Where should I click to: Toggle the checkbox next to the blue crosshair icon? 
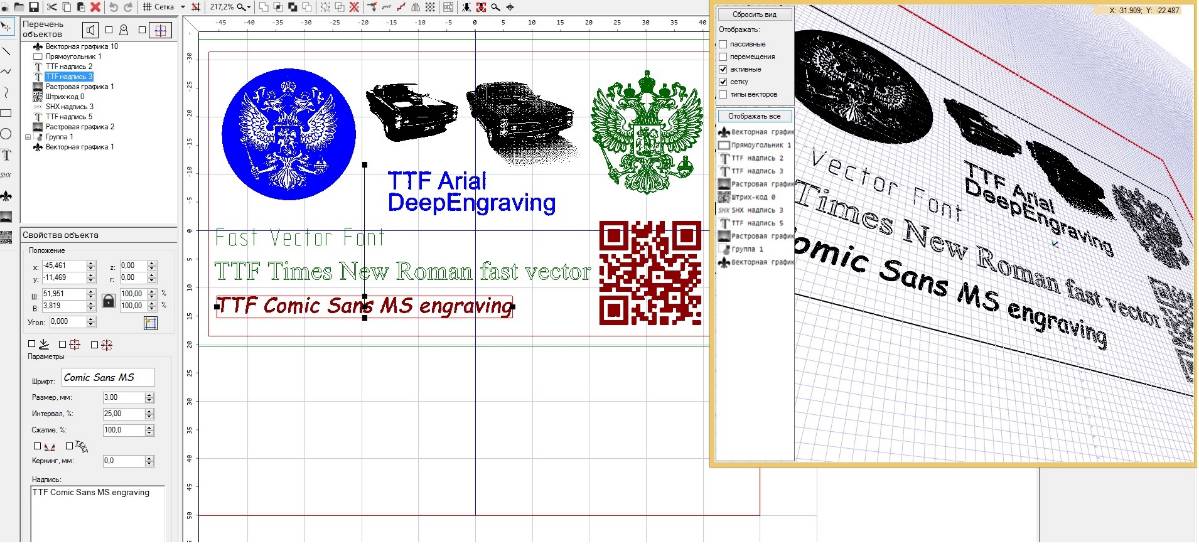point(142,30)
